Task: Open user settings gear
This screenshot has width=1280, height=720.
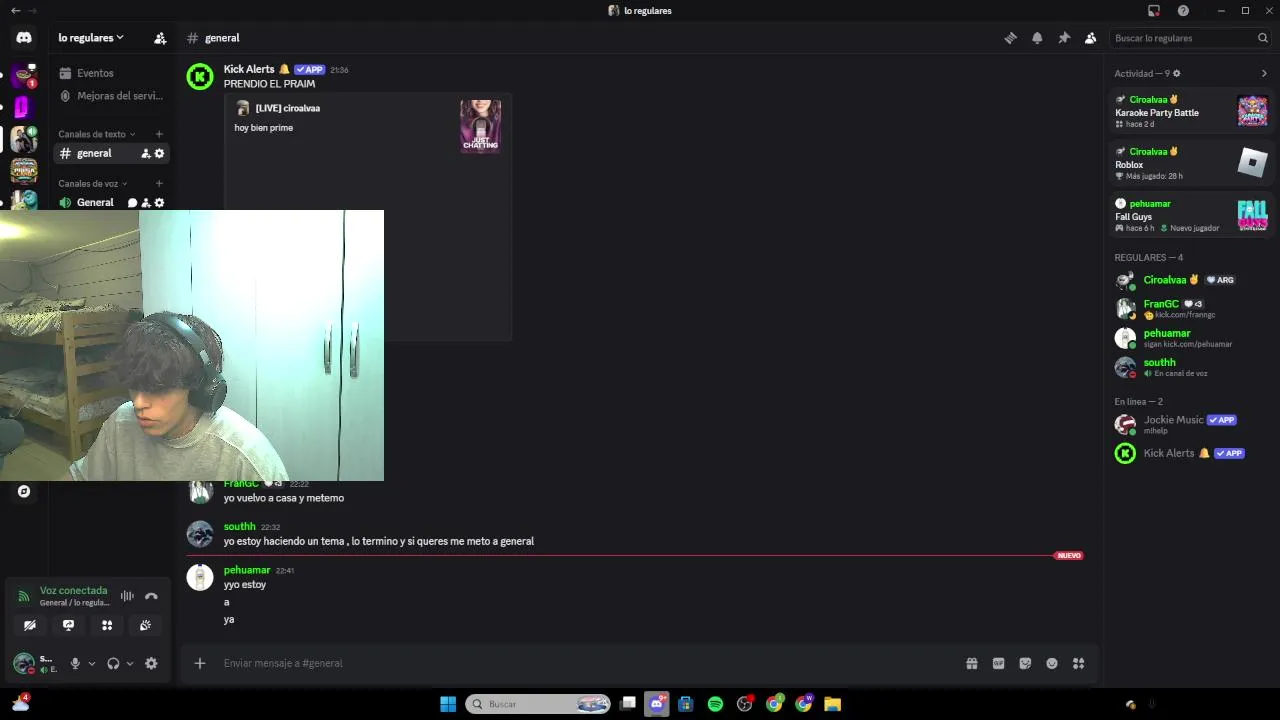Action: tap(151, 663)
